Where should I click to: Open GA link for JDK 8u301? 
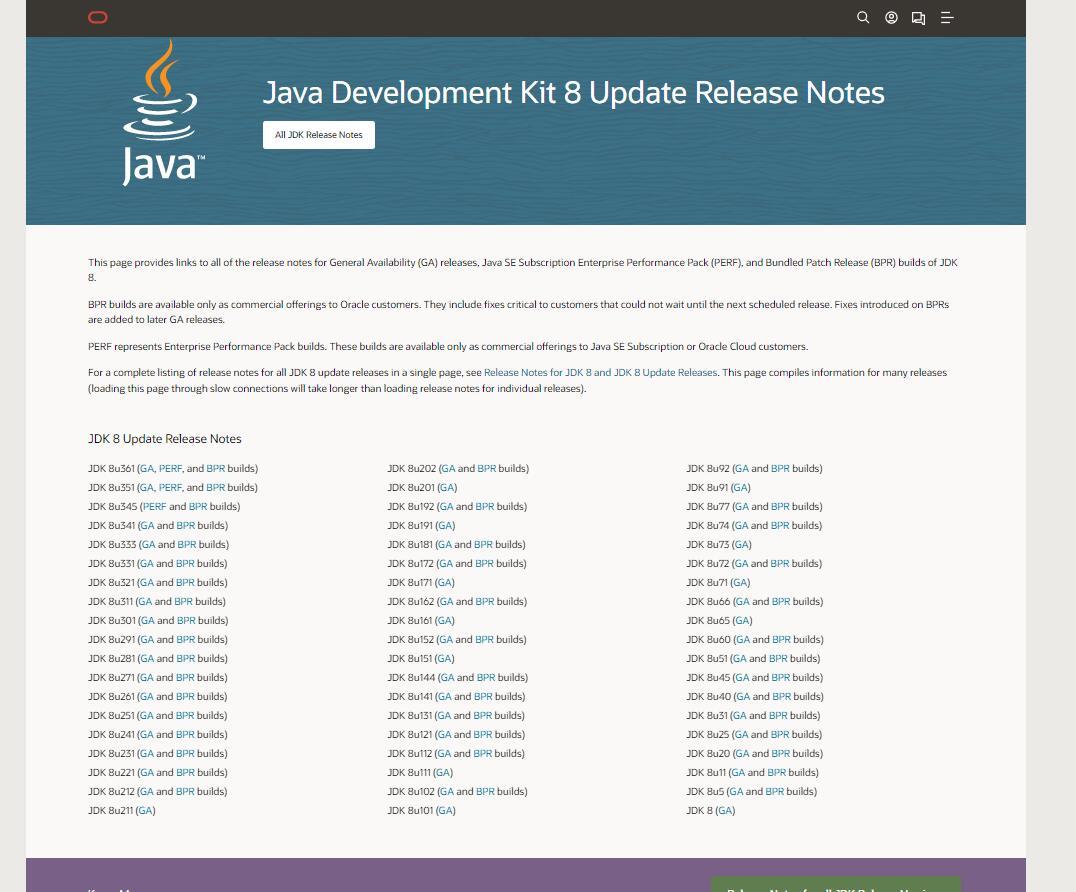point(147,621)
